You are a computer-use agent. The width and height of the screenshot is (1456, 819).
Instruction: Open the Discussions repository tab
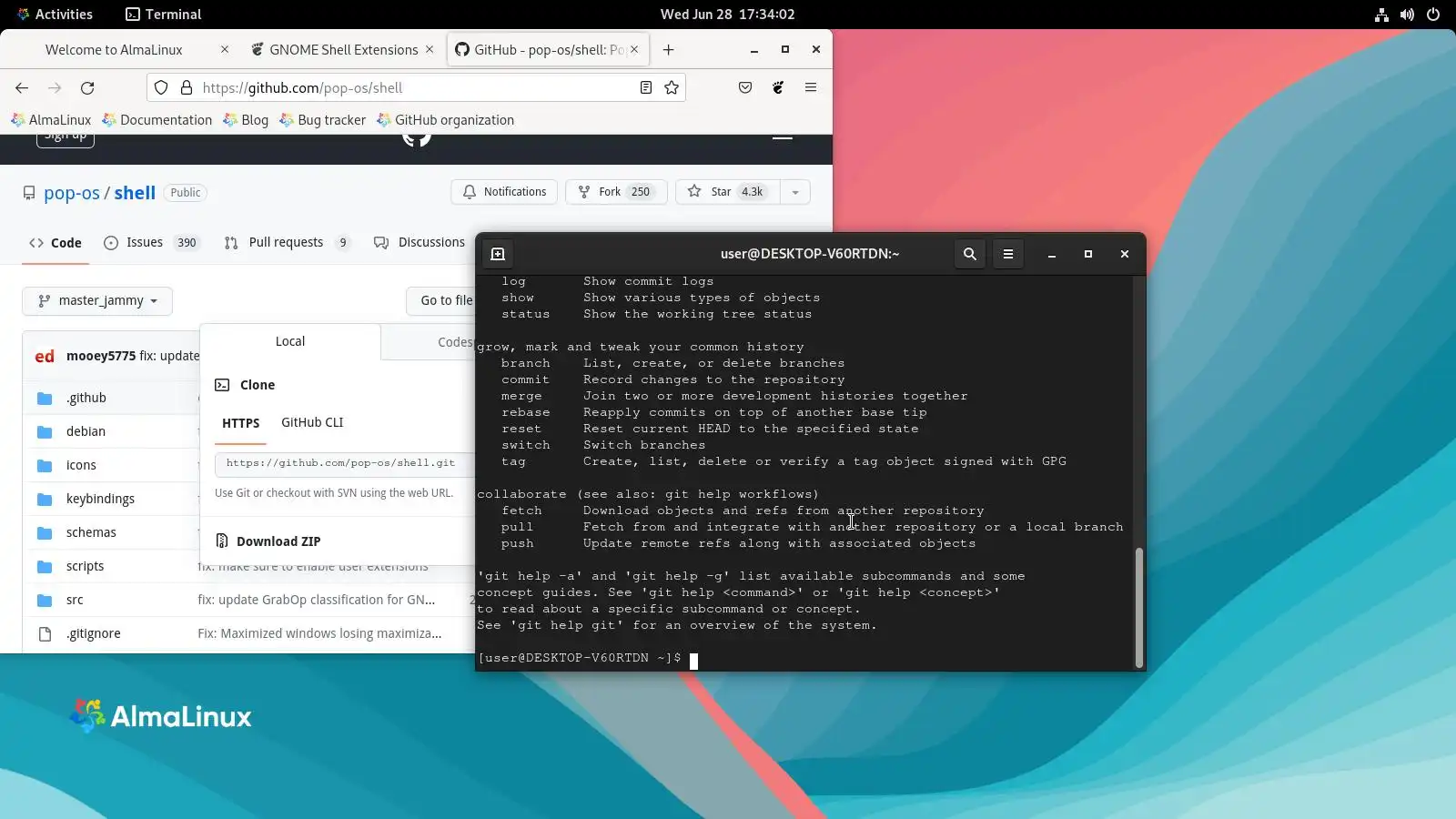pyautogui.click(x=420, y=242)
